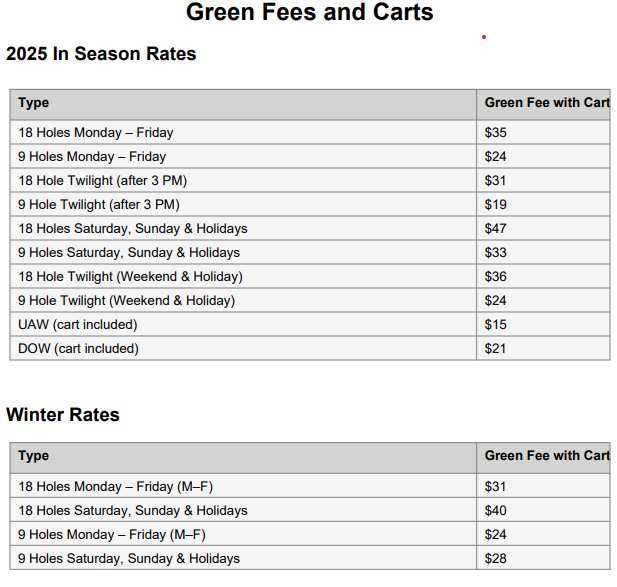The image size is (617, 587).
Task: Click the "UAW (cart included)" cell
Action: point(78,325)
